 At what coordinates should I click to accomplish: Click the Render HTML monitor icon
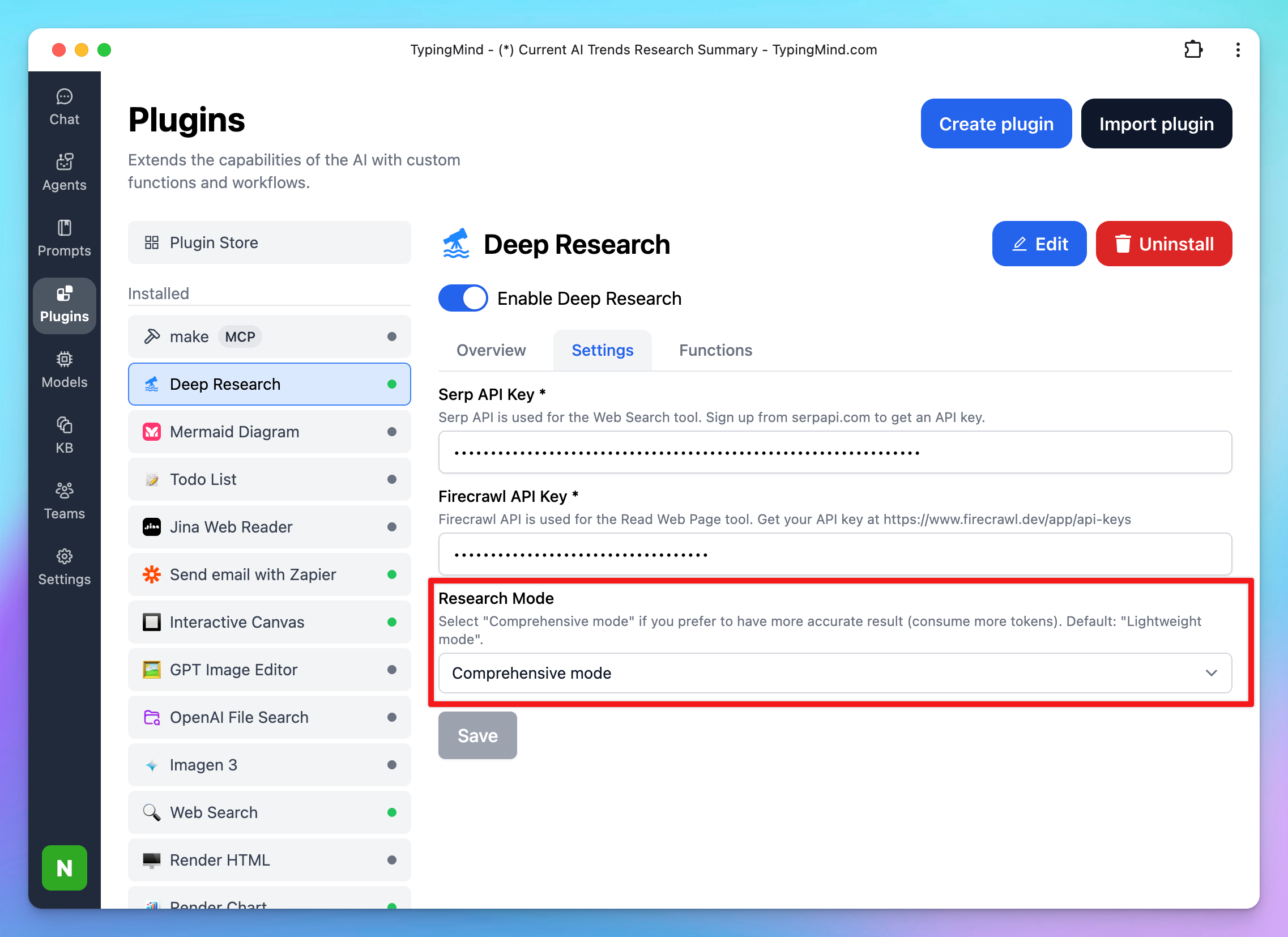152,861
